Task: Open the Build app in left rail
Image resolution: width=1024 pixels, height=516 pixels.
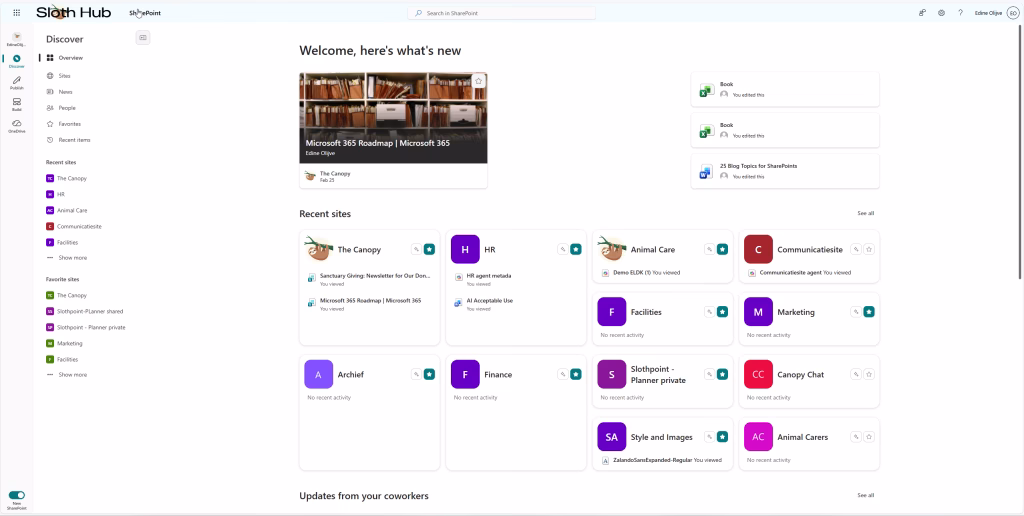Action: coord(16,104)
